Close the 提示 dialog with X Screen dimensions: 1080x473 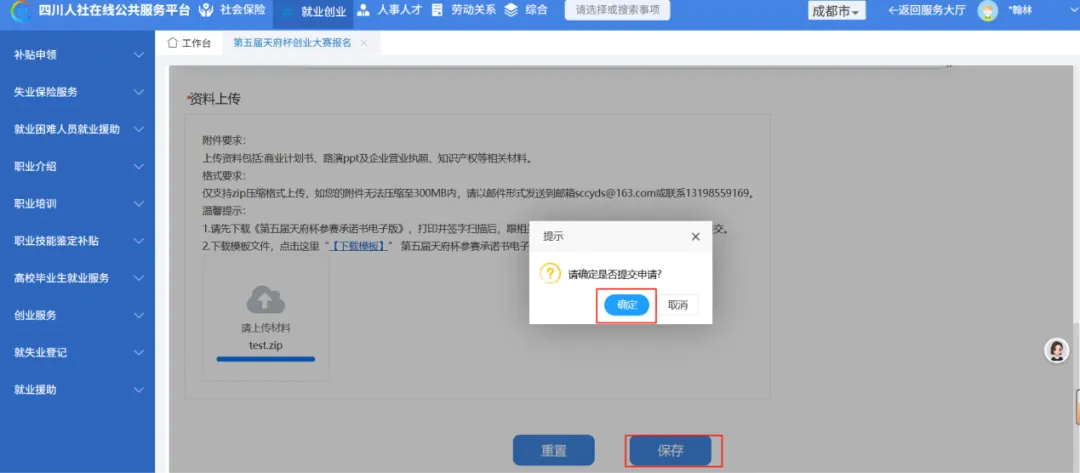[x=695, y=237]
